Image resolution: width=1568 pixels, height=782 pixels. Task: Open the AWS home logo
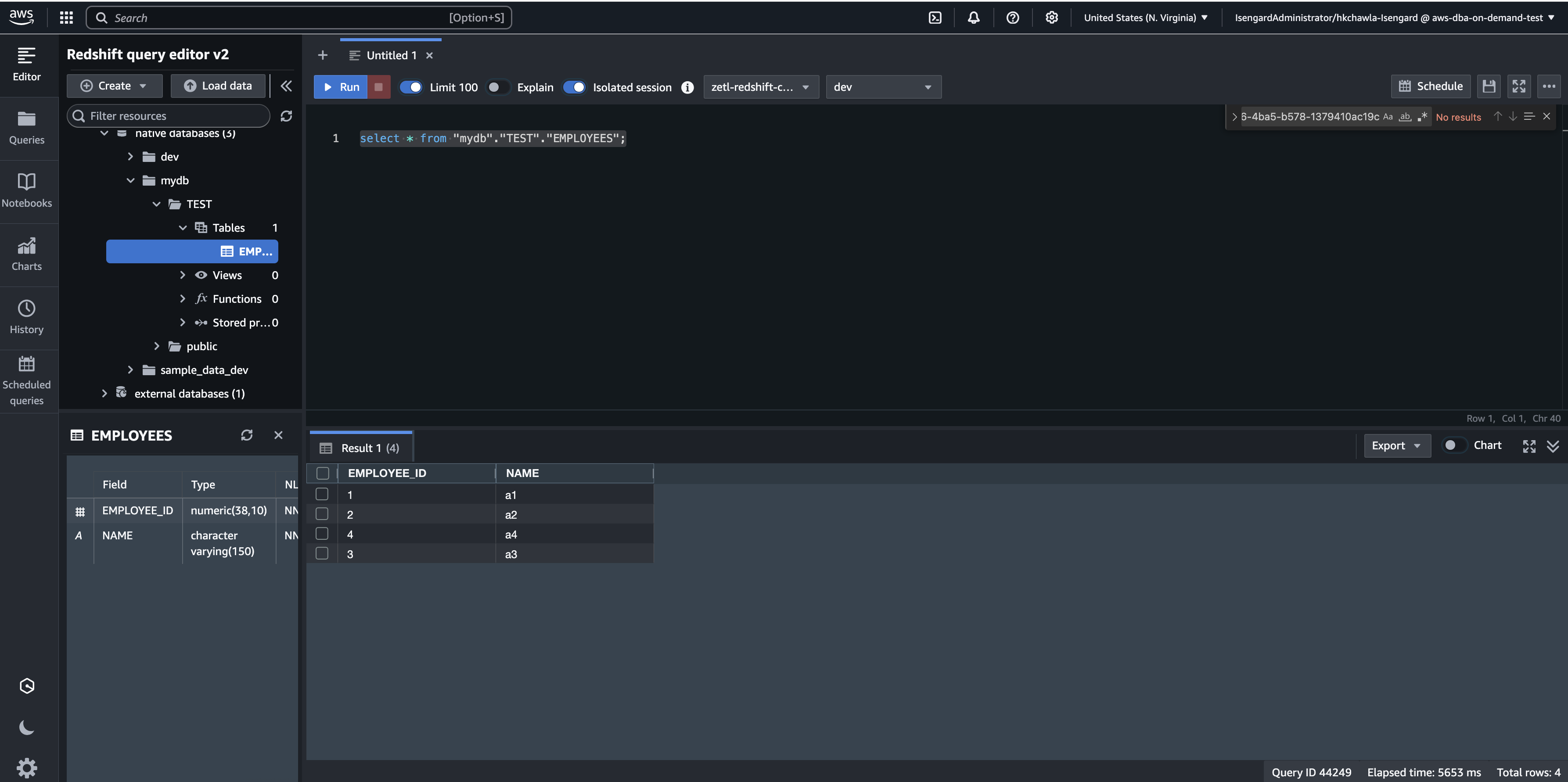[x=22, y=17]
